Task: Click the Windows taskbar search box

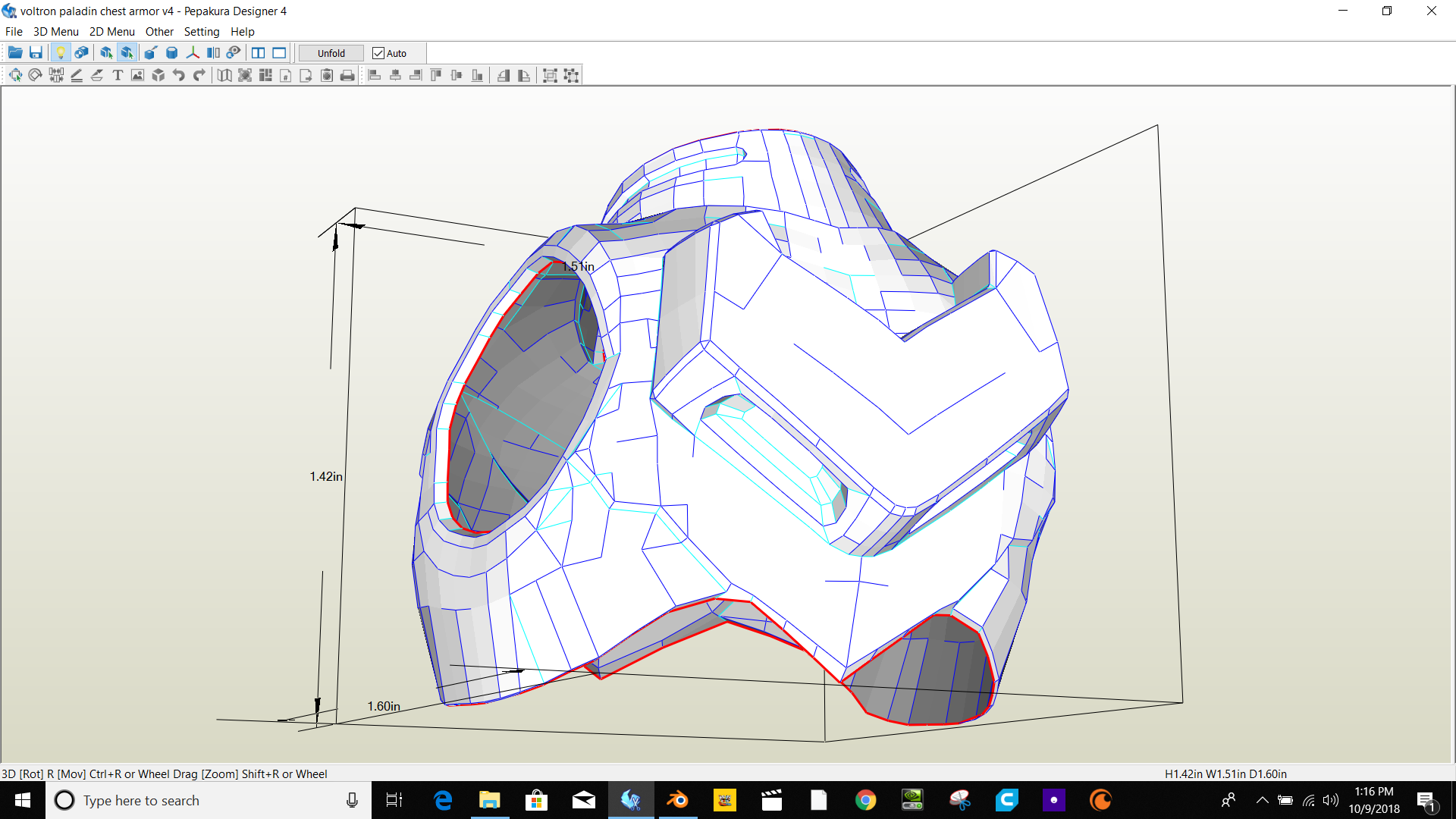Action: [205, 800]
